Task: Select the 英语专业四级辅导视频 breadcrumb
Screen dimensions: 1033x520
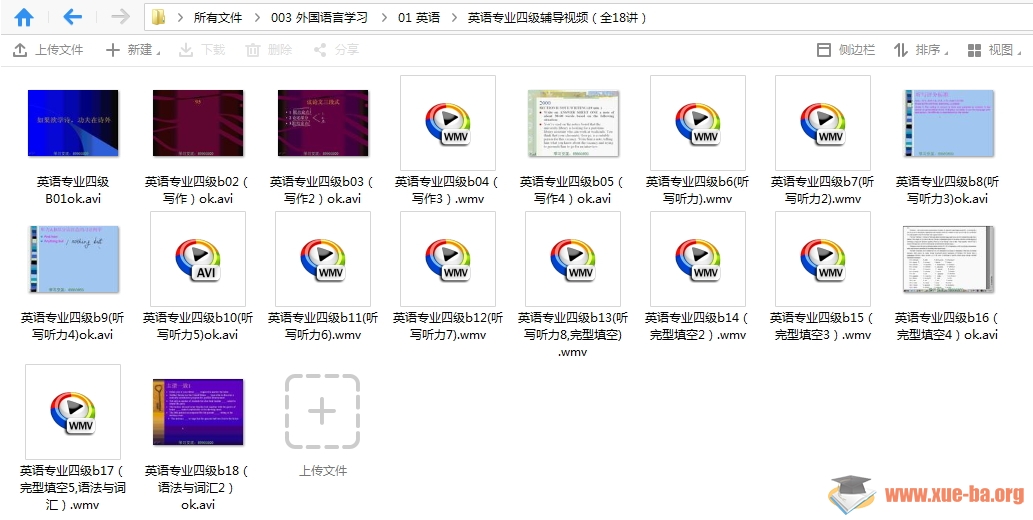Action: click(x=557, y=18)
